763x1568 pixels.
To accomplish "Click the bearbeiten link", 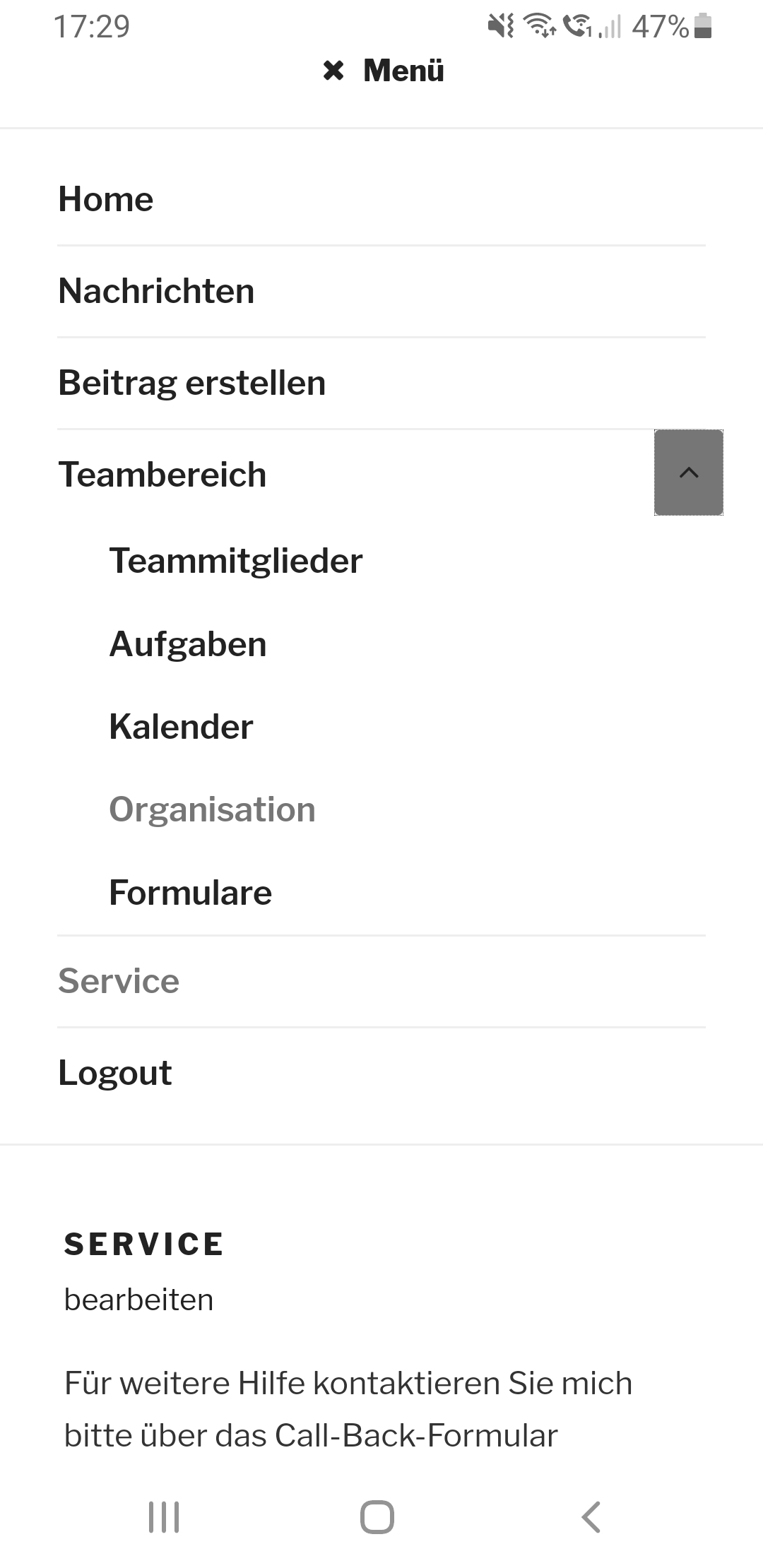I will click(x=138, y=1300).
